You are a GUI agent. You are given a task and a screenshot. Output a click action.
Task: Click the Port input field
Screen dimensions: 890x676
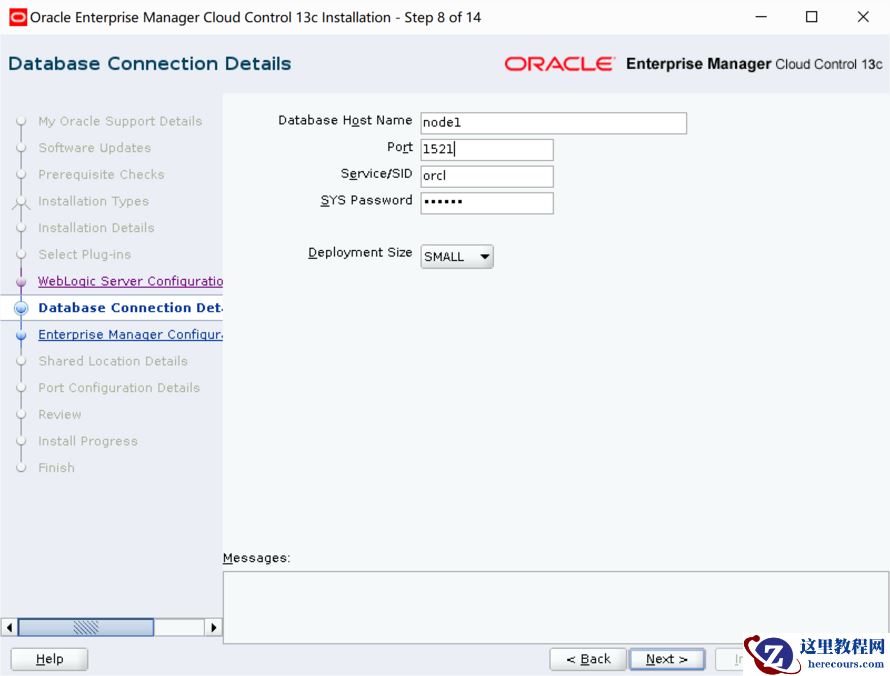click(487, 149)
